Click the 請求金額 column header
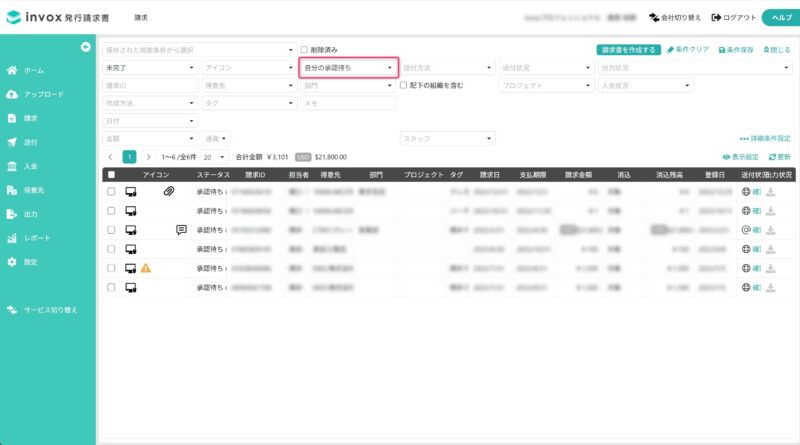Image resolution: width=800 pixels, height=445 pixels. coord(578,175)
